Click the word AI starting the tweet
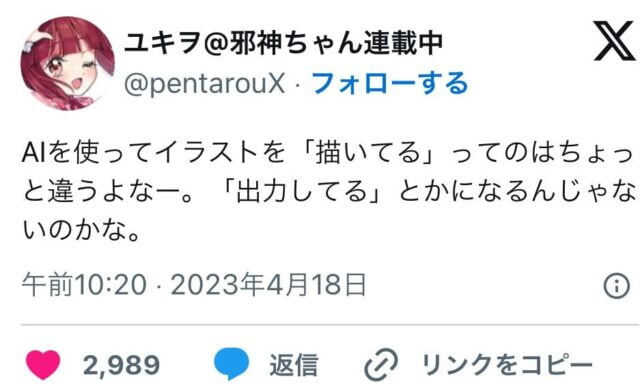Image resolution: width=640 pixels, height=390 pixels. pyautogui.click(x=34, y=153)
